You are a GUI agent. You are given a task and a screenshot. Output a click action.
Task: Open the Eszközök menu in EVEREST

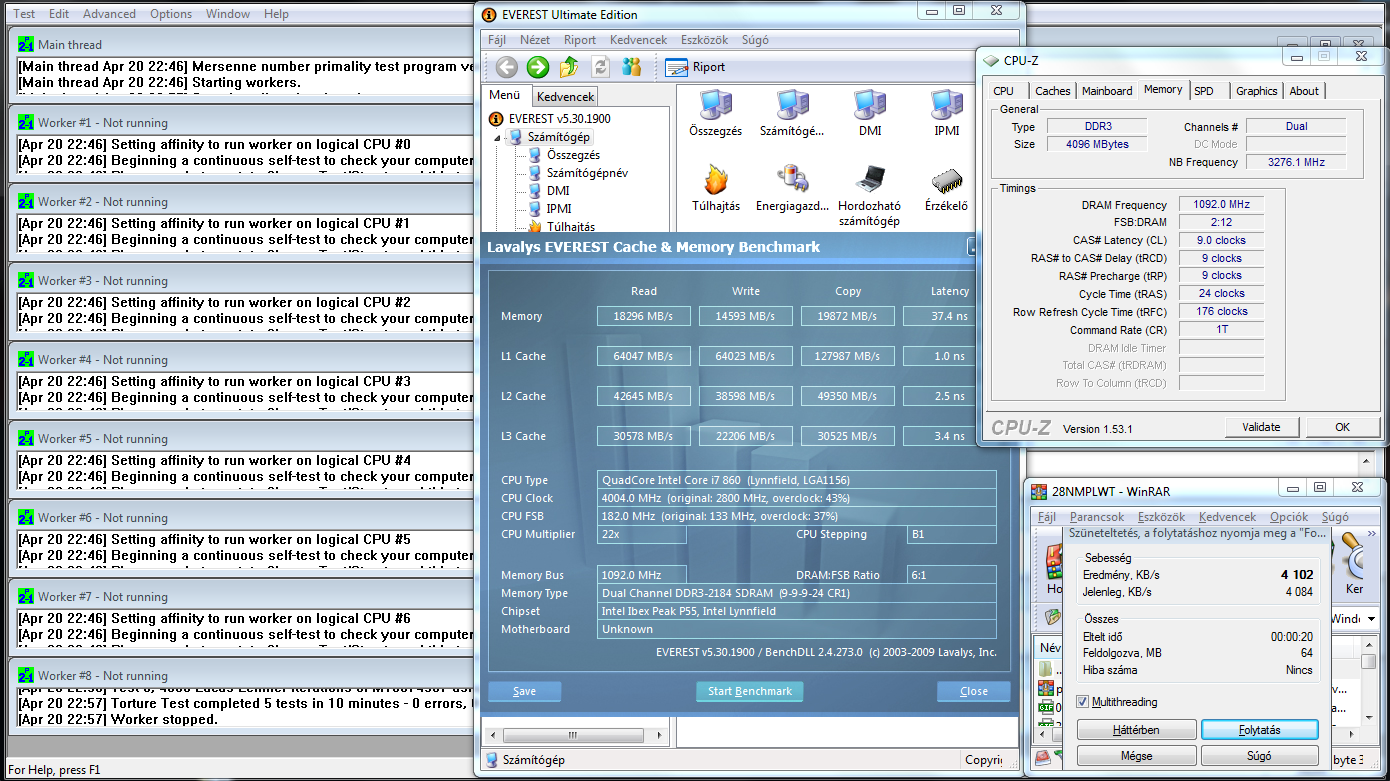(x=704, y=40)
